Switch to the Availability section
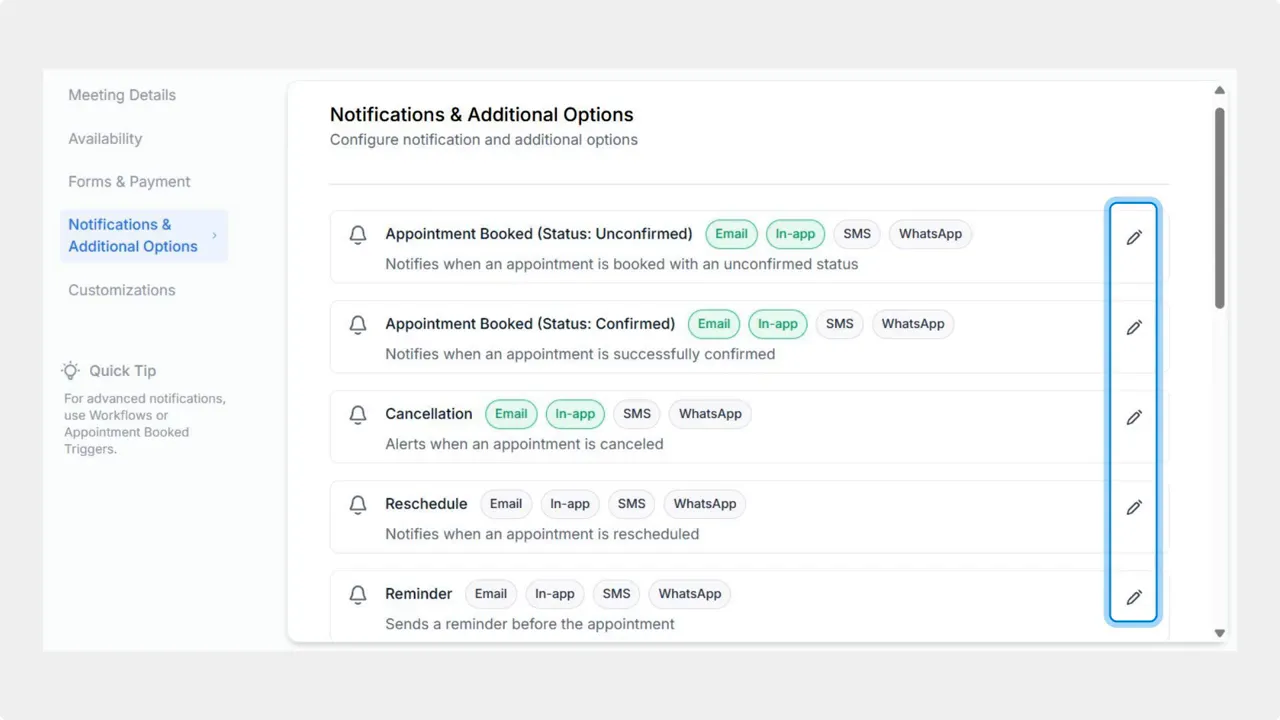Viewport: 1280px width, 720px height. (x=105, y=138)
